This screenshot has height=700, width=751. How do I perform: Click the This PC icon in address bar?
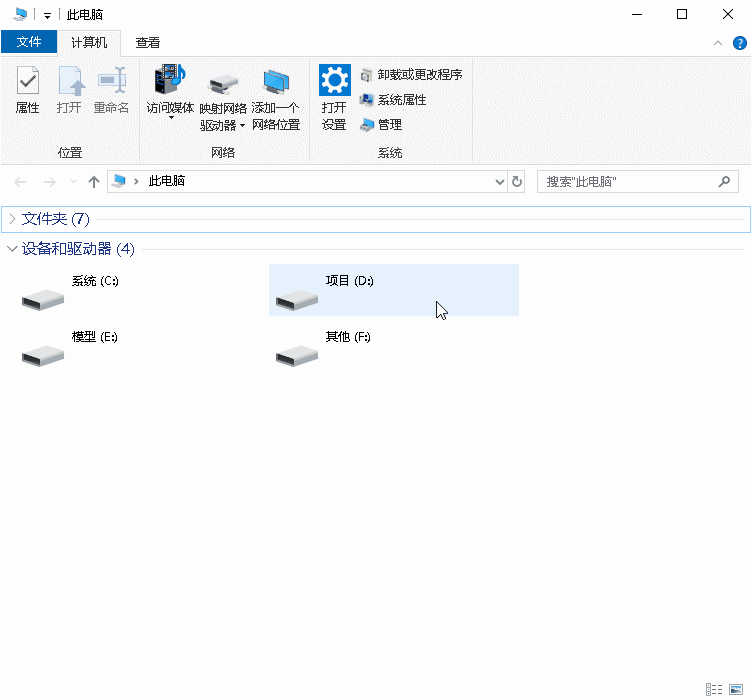[x=119, y=181]
